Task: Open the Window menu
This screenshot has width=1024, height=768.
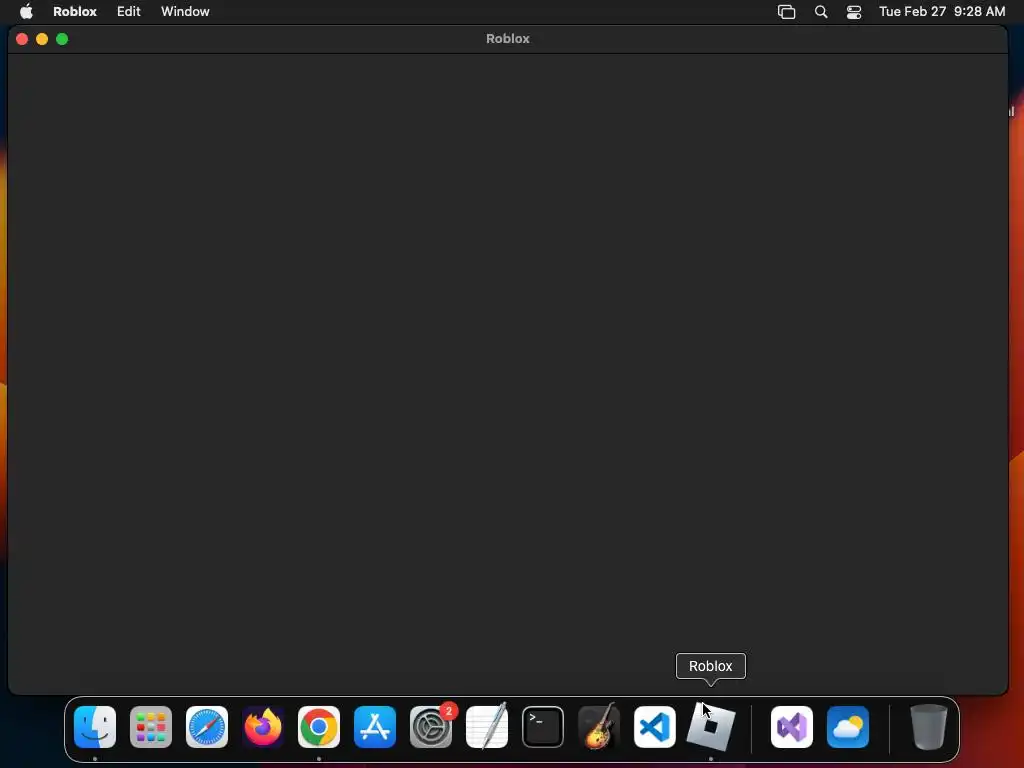Action: (185, 11)
